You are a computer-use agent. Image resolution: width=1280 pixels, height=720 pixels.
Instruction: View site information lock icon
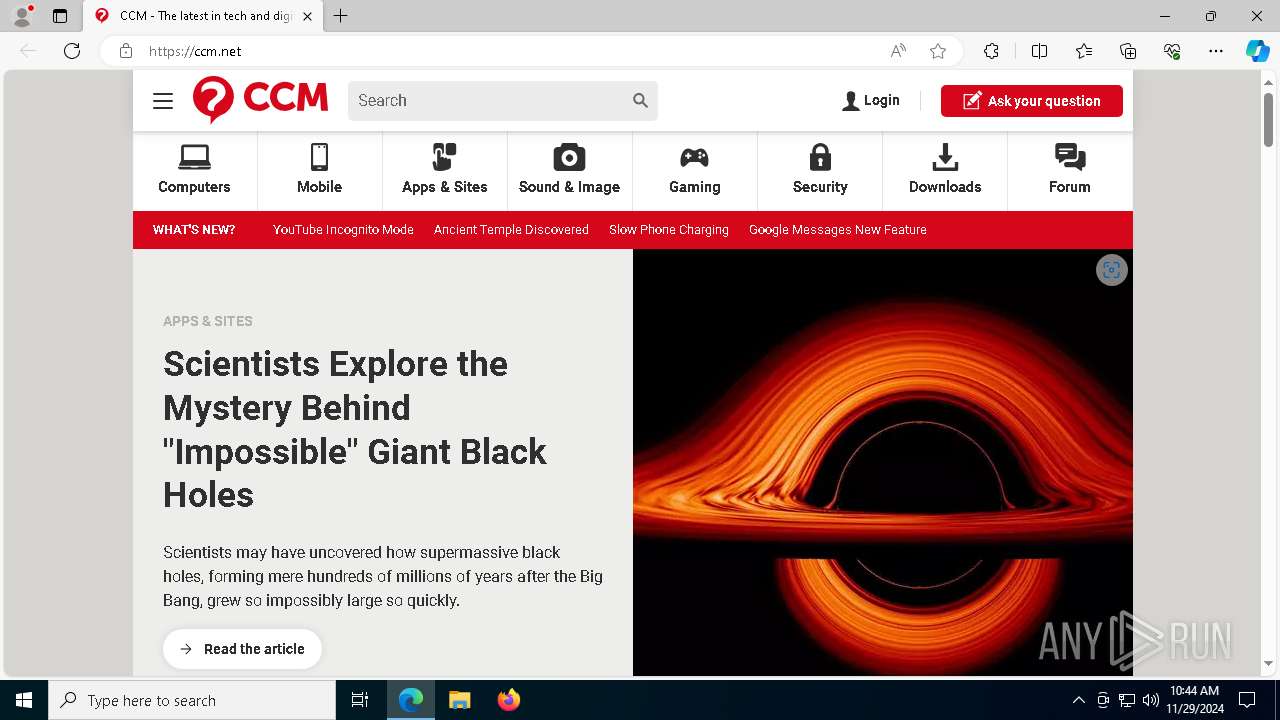(x=126, y=51)
